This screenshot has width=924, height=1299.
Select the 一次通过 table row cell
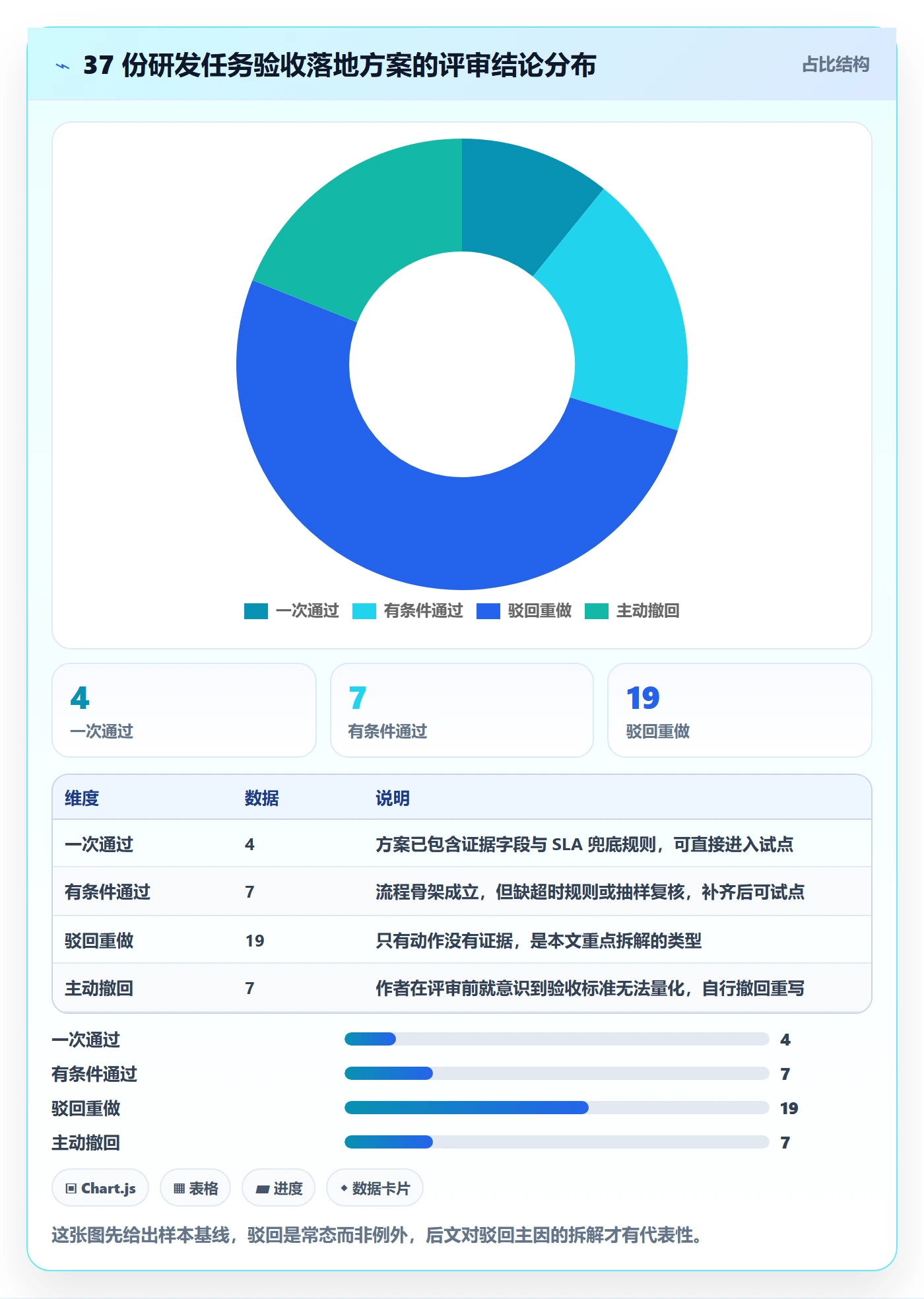coord(99,844)
